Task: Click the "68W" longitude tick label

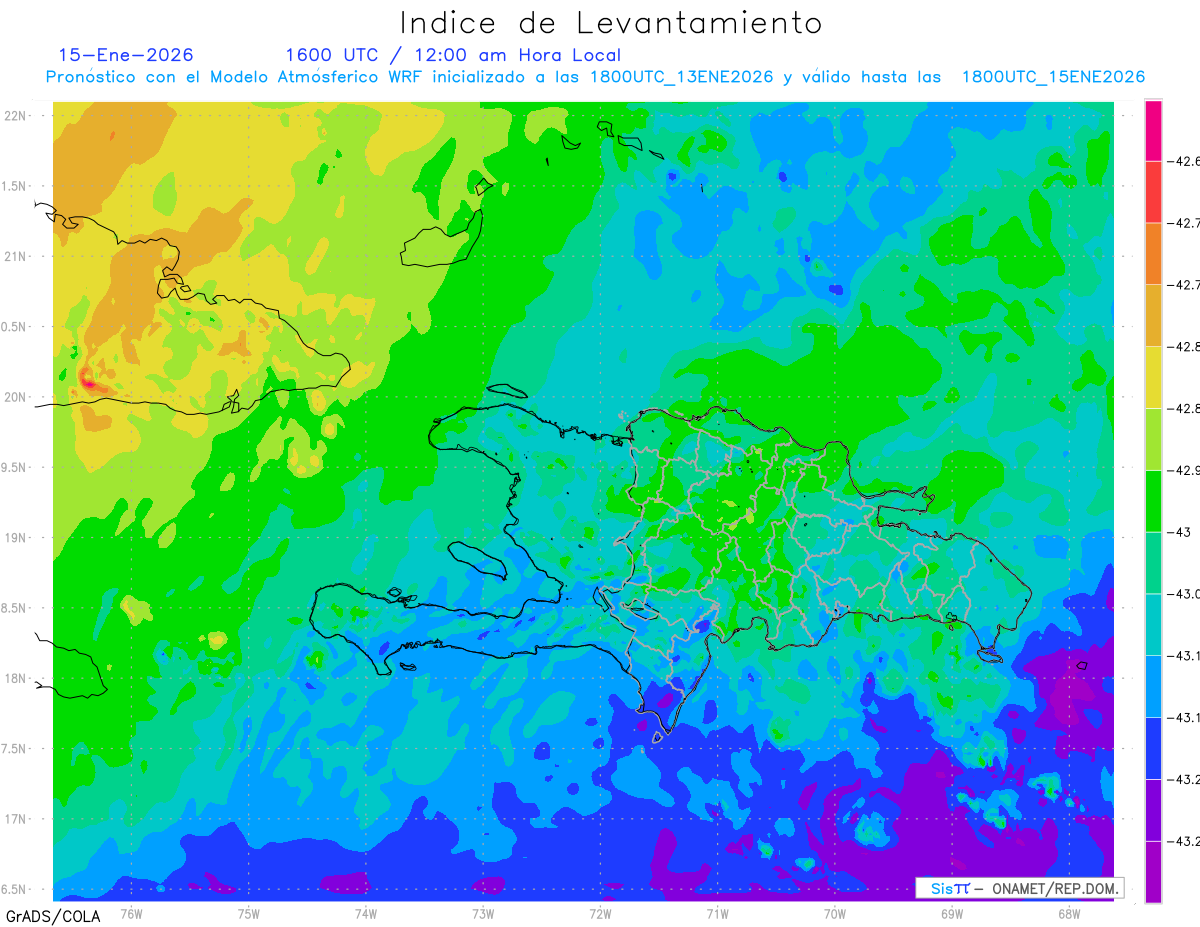Action: coord(1068,914)
